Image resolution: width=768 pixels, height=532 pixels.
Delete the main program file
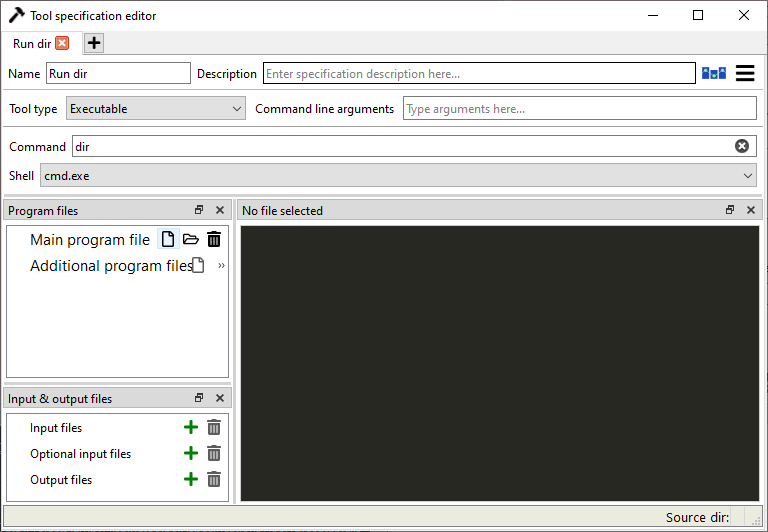point(214,239)
